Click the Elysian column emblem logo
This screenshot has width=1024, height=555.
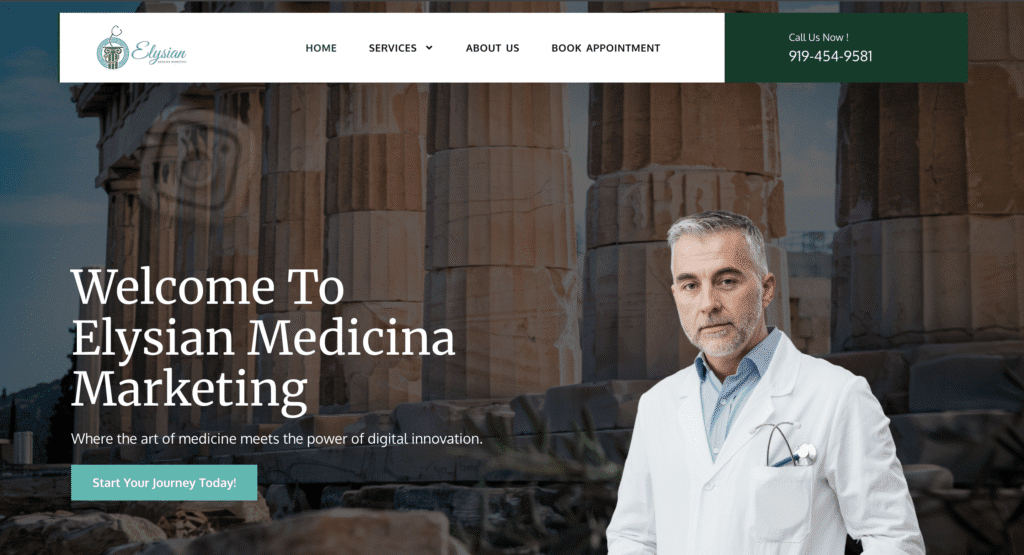click(x=113, y=48)
